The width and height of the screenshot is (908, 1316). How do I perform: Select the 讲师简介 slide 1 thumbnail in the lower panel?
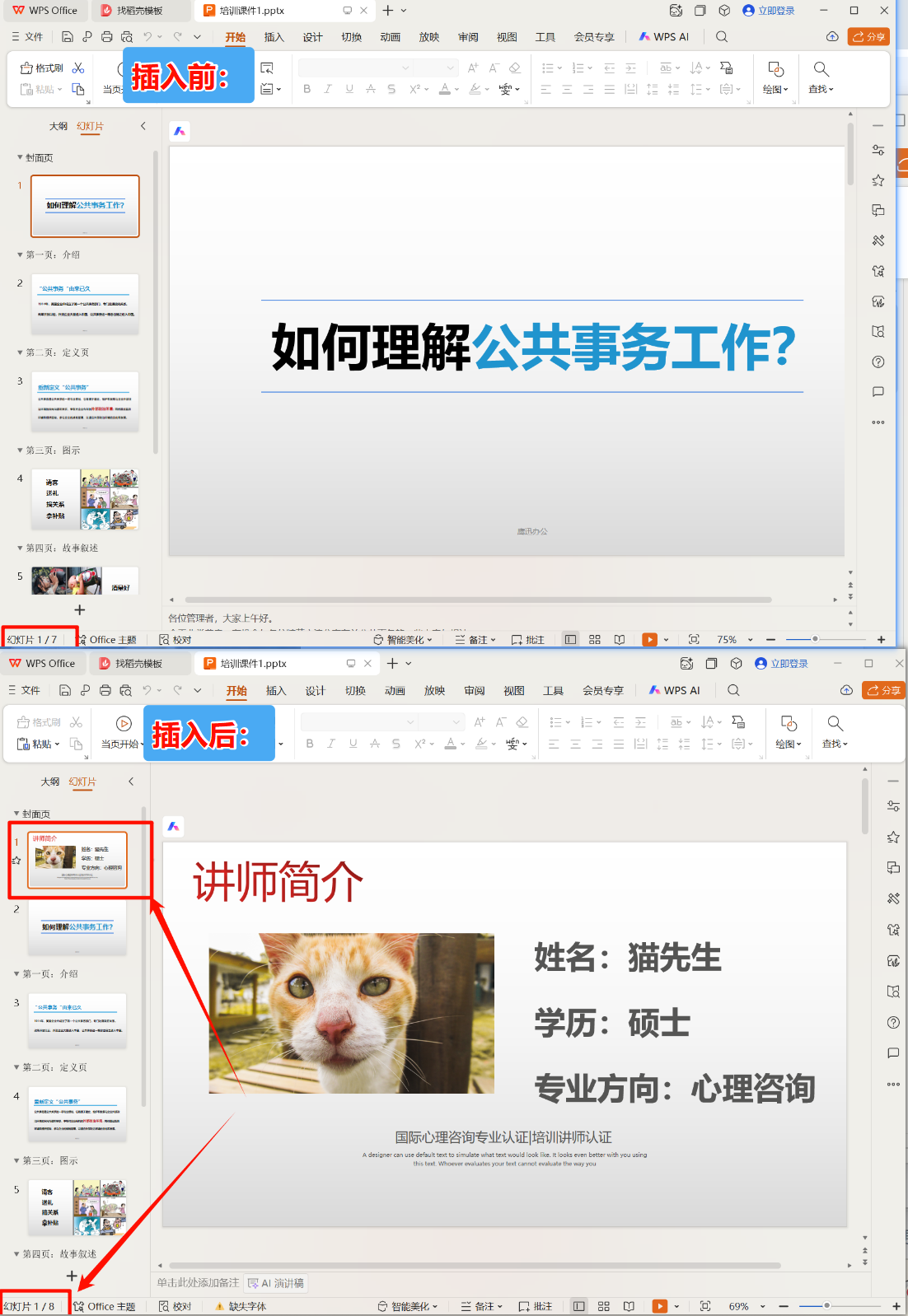click(77, 860)
